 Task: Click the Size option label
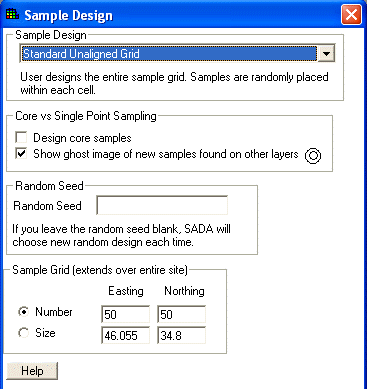point(45,333)
